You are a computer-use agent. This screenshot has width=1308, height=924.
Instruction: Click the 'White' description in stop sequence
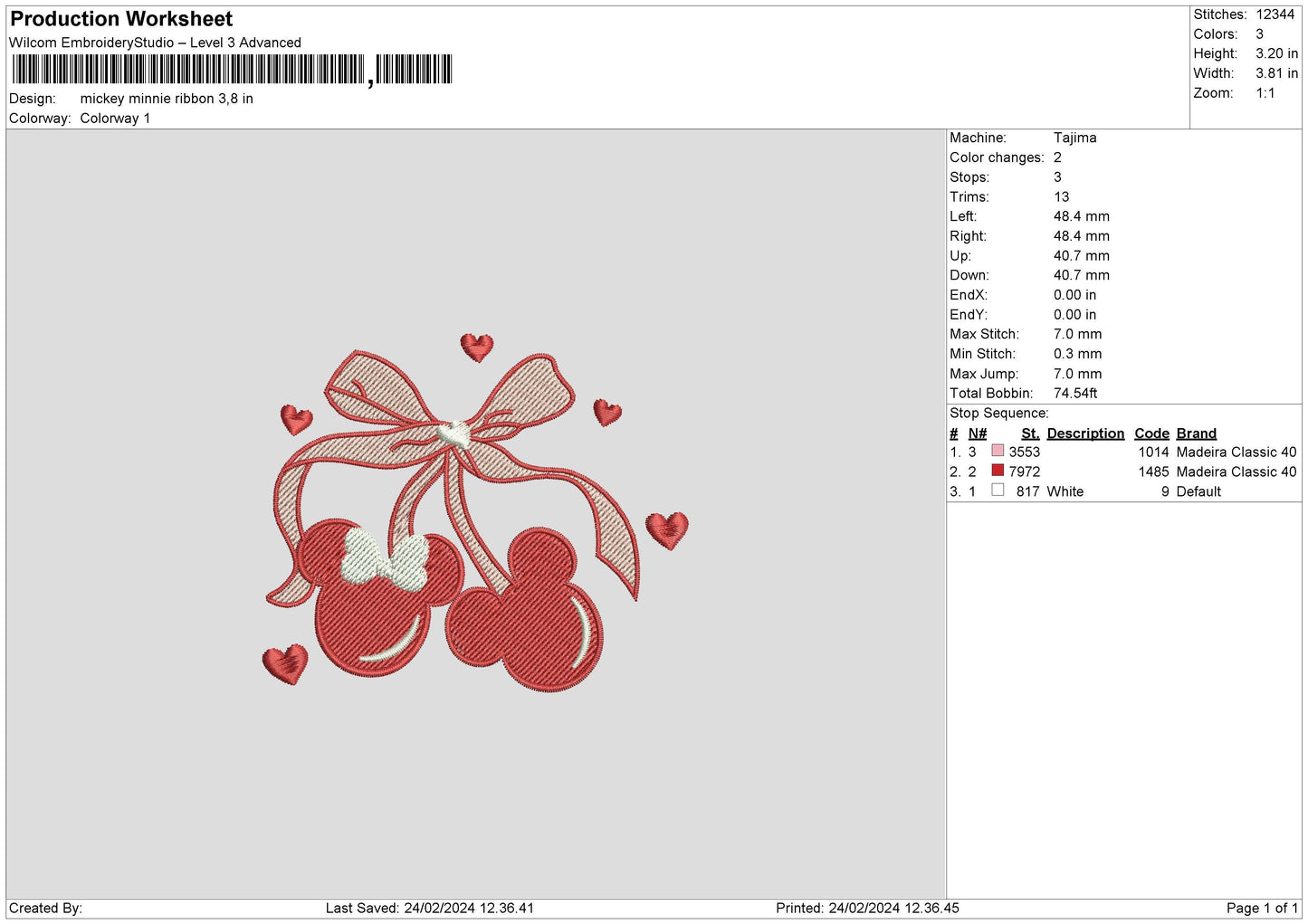(x=1065, y=492)
